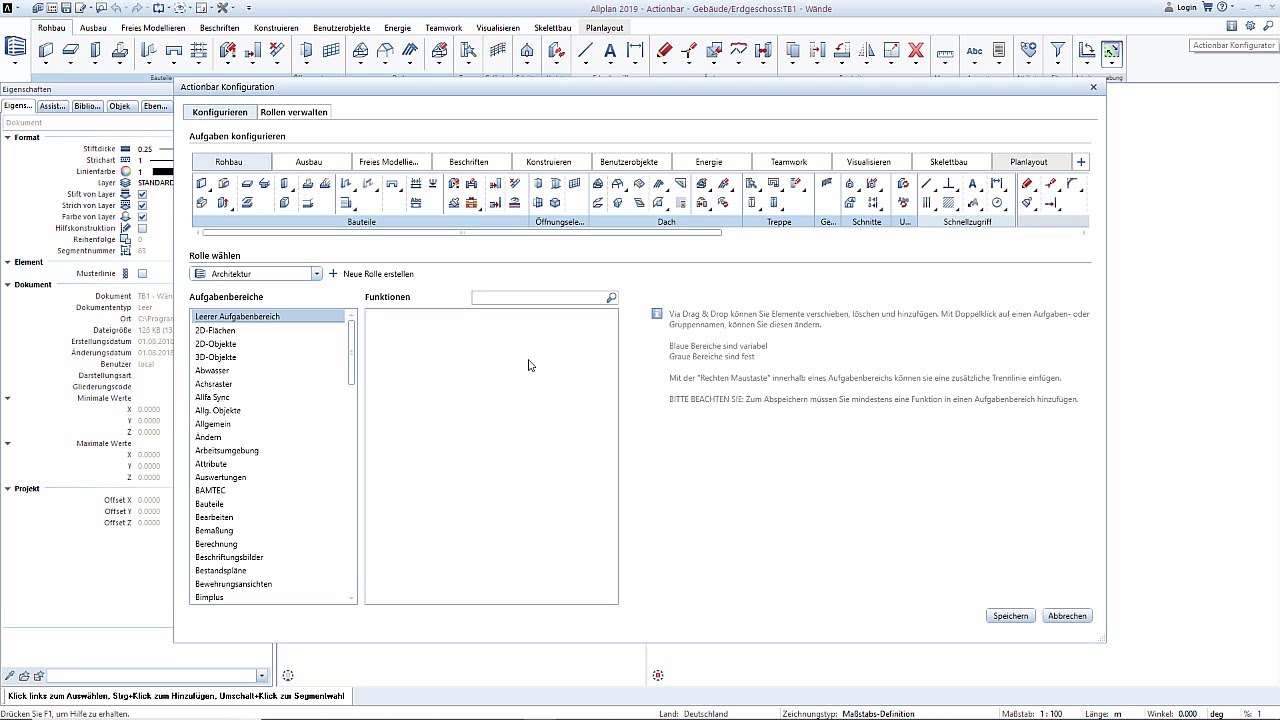Screen dimensions: 1280x720
Task: Click the Funktionen search input field
Action: pyautogui.click(x=538, y=298)
